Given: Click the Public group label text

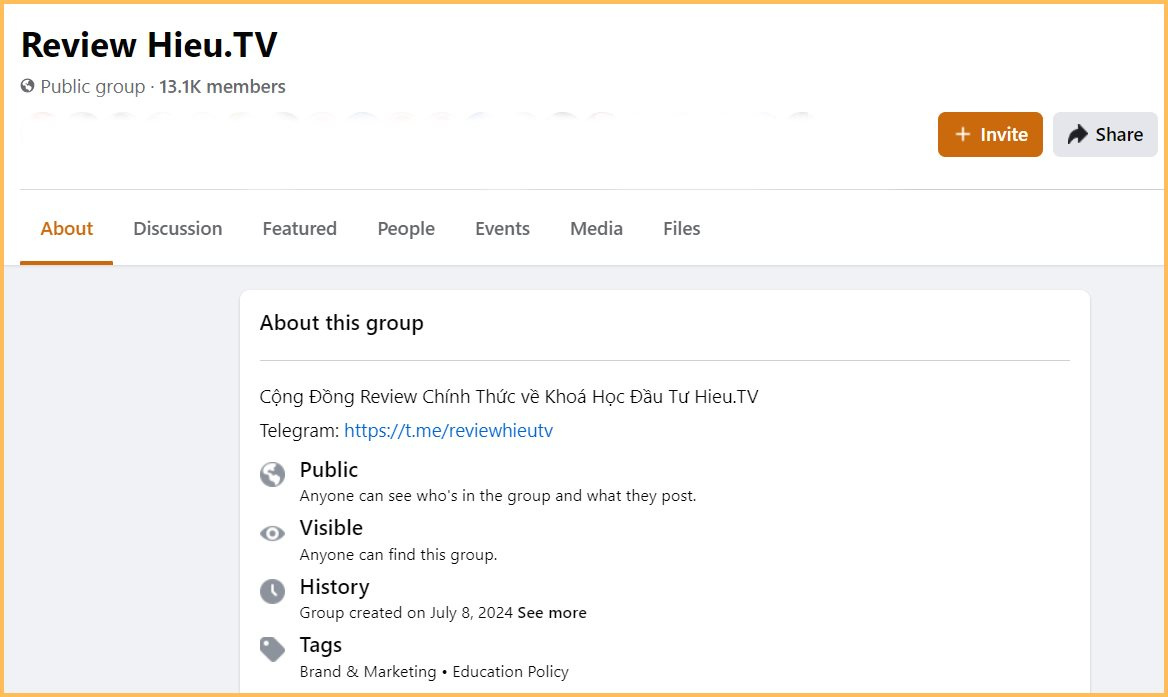Looking at the screenshot, I should 92,86.
